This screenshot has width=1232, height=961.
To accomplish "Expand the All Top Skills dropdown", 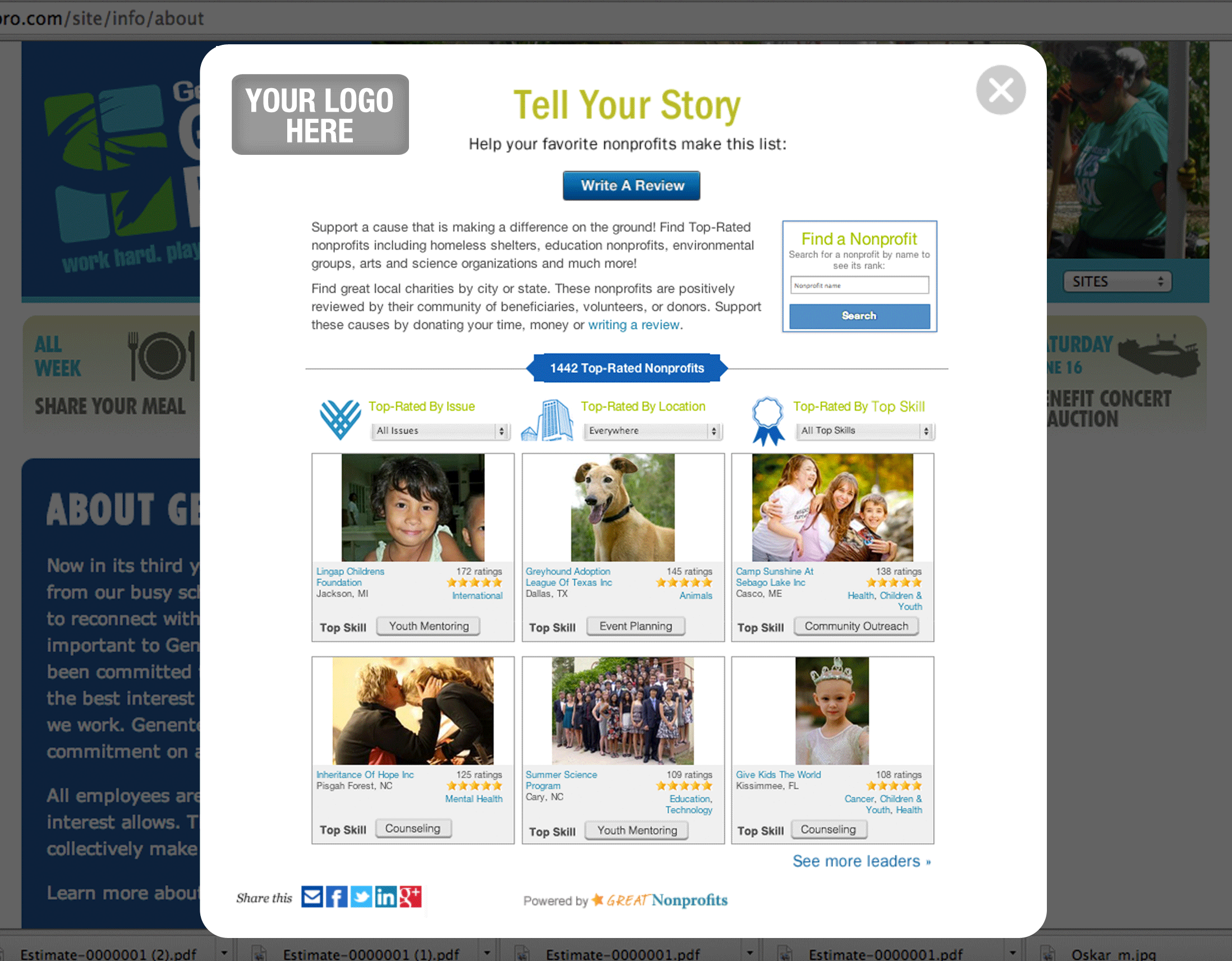I will (x=860, y=430).
